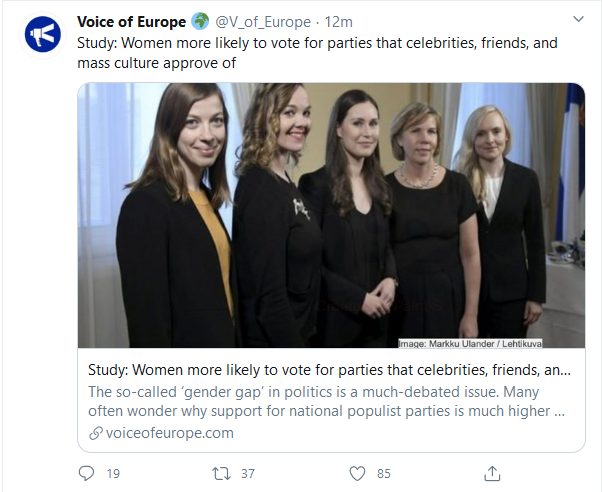Click the retweet count 37
602x492 pixels.
[x=248, y=473]
